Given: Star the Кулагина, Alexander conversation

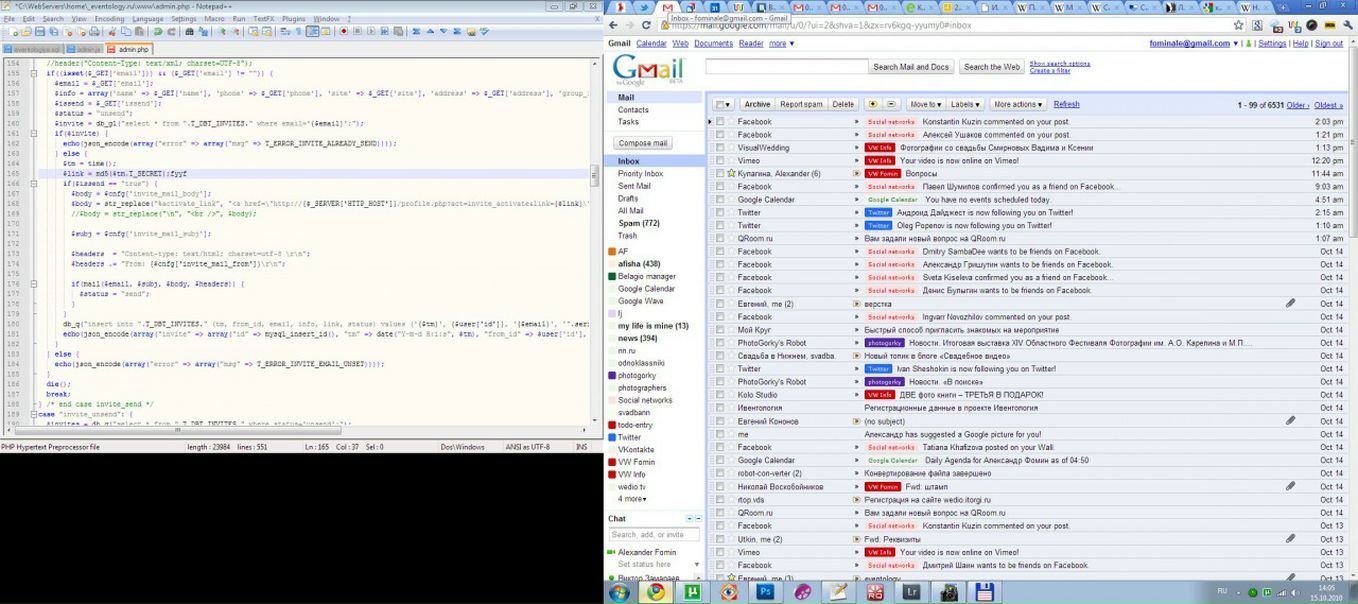Looking at the screenshot, I should click(x=731, y=173).
